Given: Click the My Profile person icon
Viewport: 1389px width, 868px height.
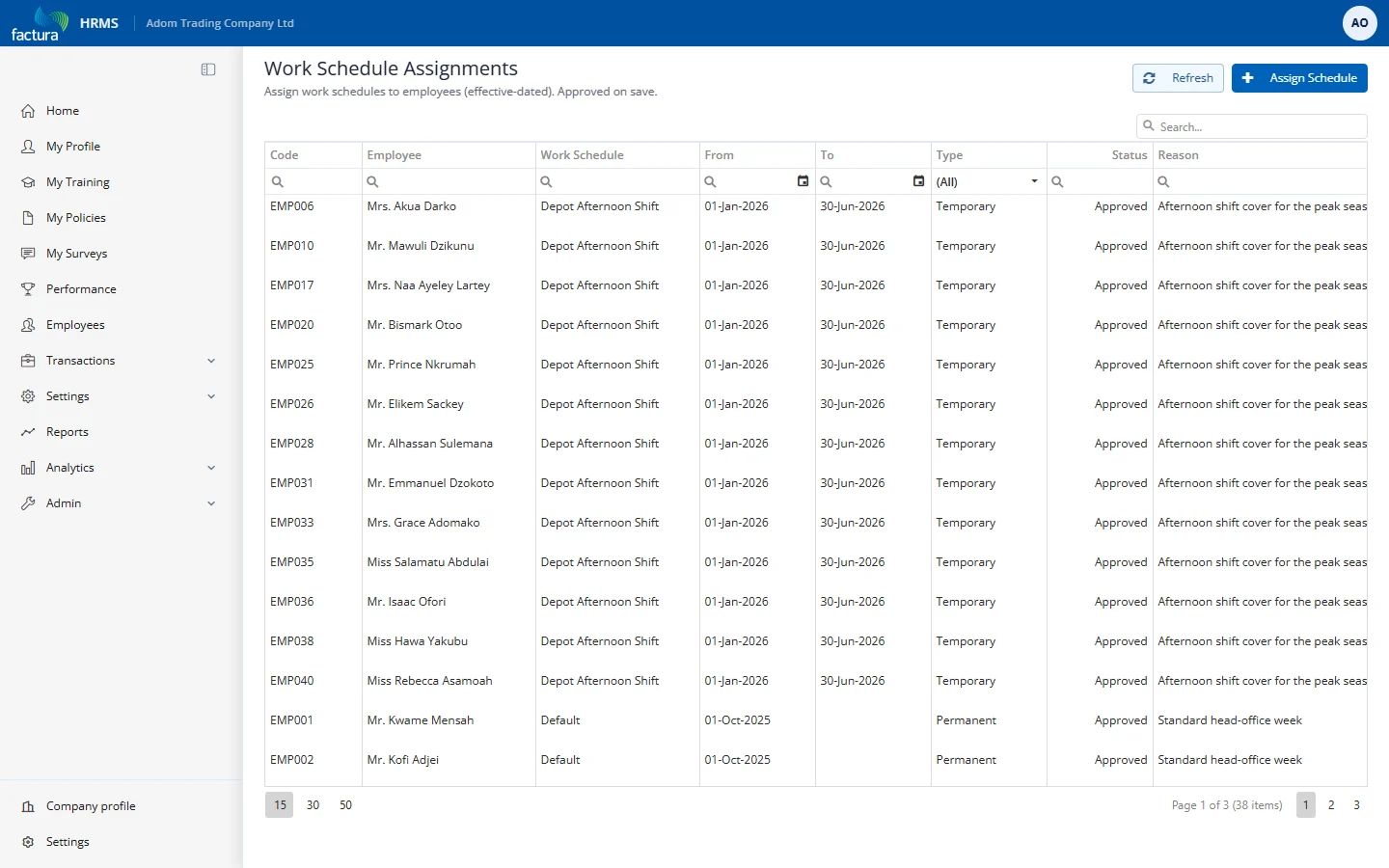Looking at the screenshot, I should click(28, 147).
